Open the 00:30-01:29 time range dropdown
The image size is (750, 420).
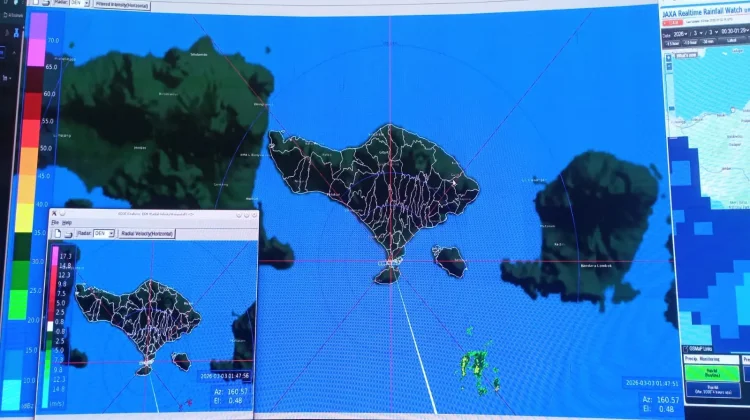coord(735,31)
